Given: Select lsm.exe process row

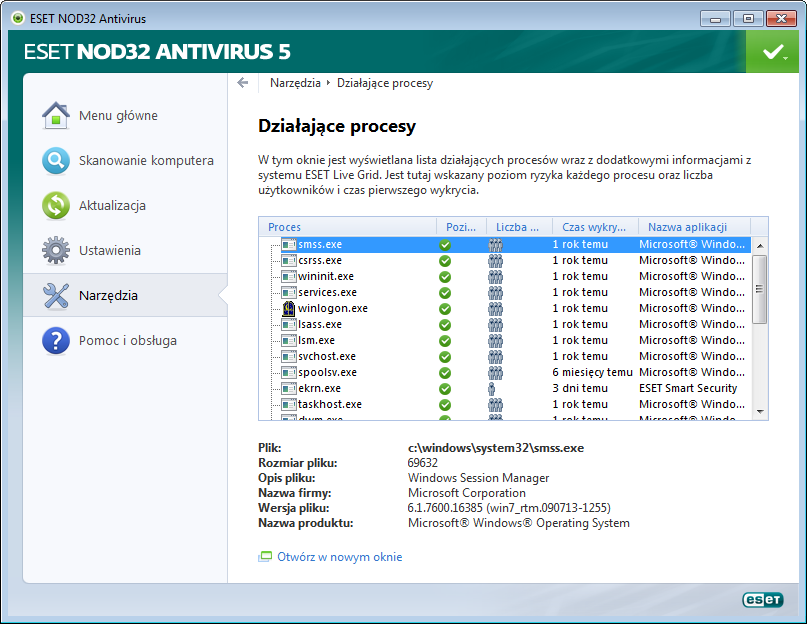Looking at the screenshot, I should 505,340.
